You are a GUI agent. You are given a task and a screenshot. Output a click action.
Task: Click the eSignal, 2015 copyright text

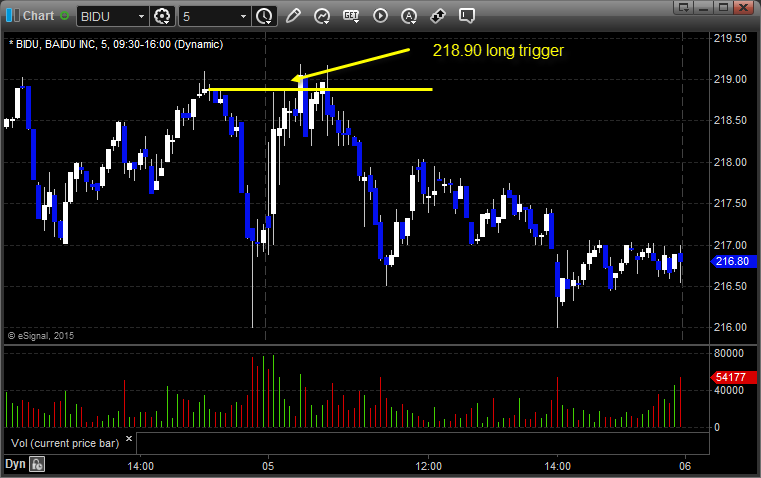(x=41, y=335)
